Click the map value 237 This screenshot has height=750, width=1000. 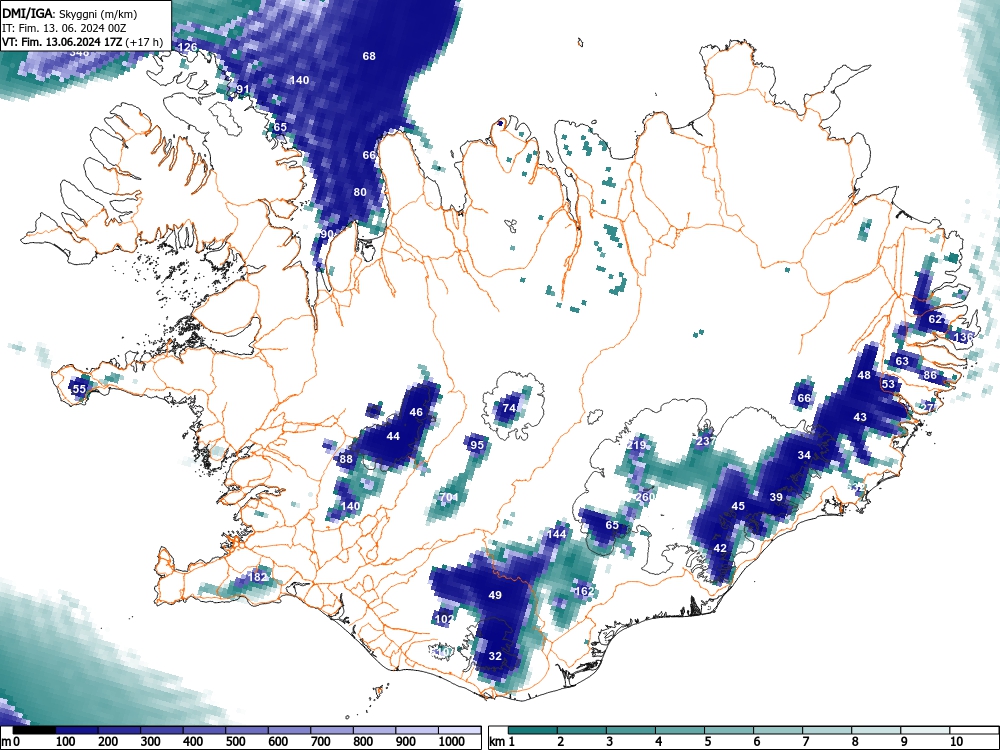pyautogui.click(x=705, y=441)
